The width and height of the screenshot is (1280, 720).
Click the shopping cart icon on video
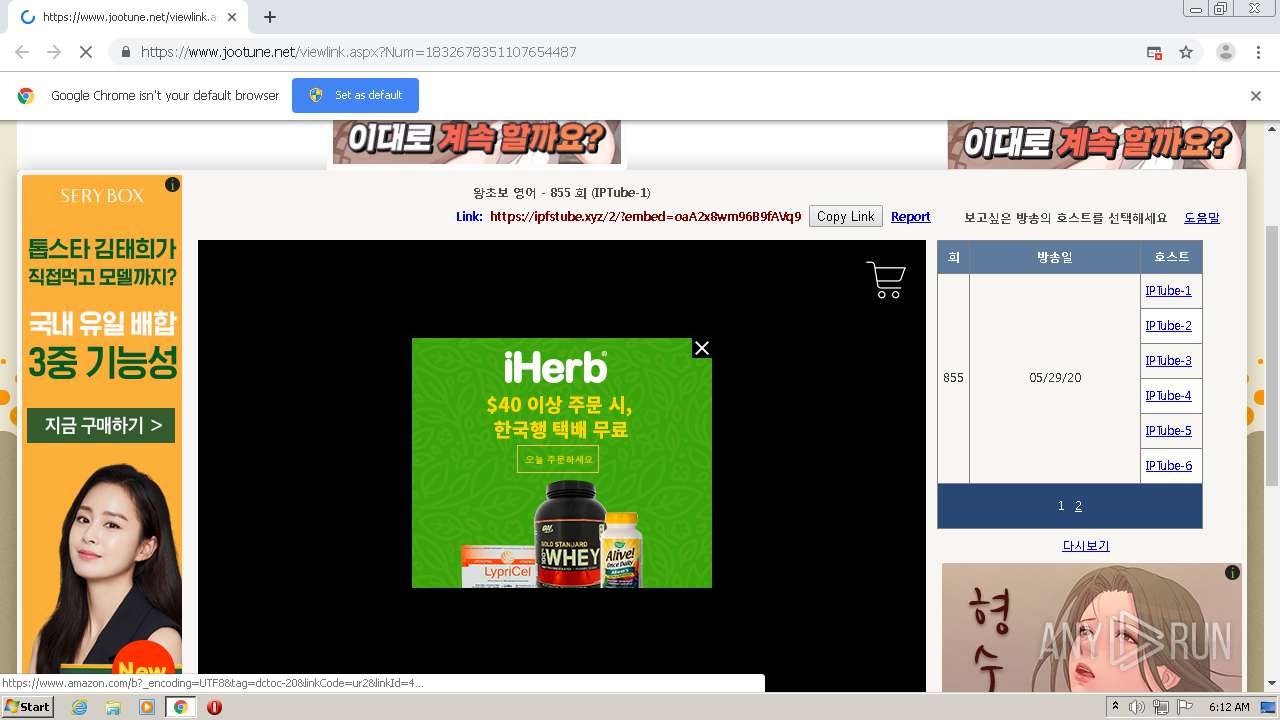tap(886, 280)
